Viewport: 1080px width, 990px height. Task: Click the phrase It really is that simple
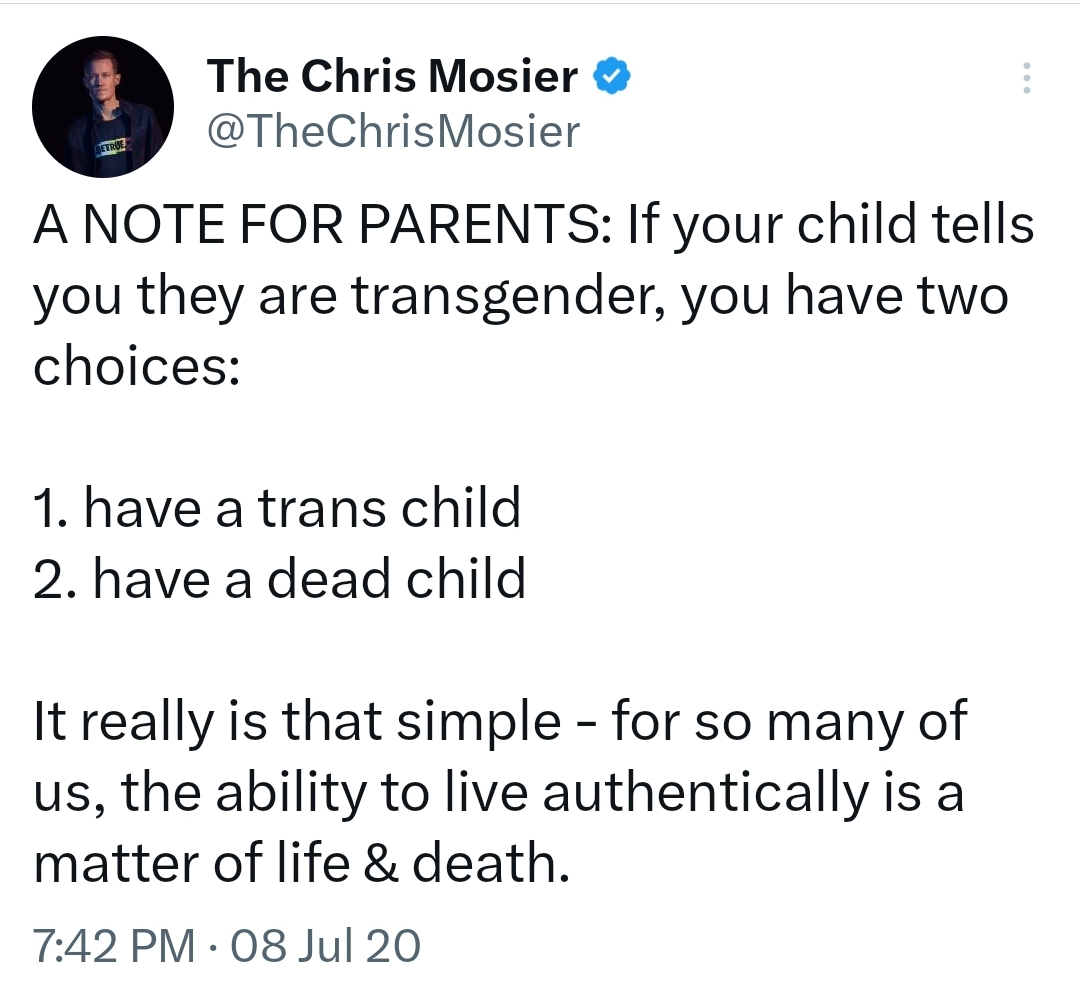click(298, 722)
